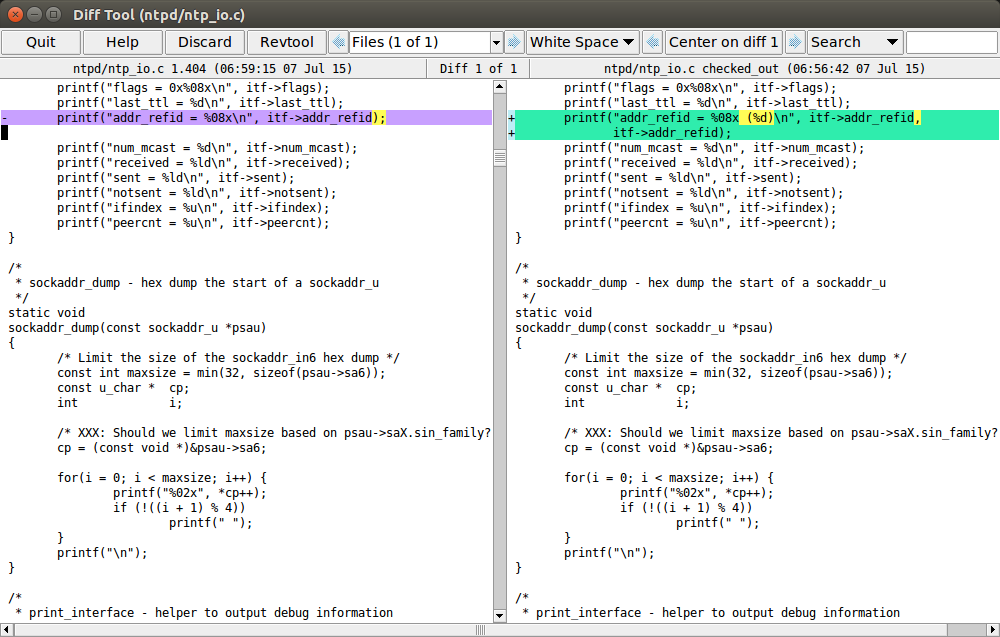The image size is (1000, 637).
Task: Click the vertical scrollbar up arrow
Action: pyautogui.click(x=500, y=86)
